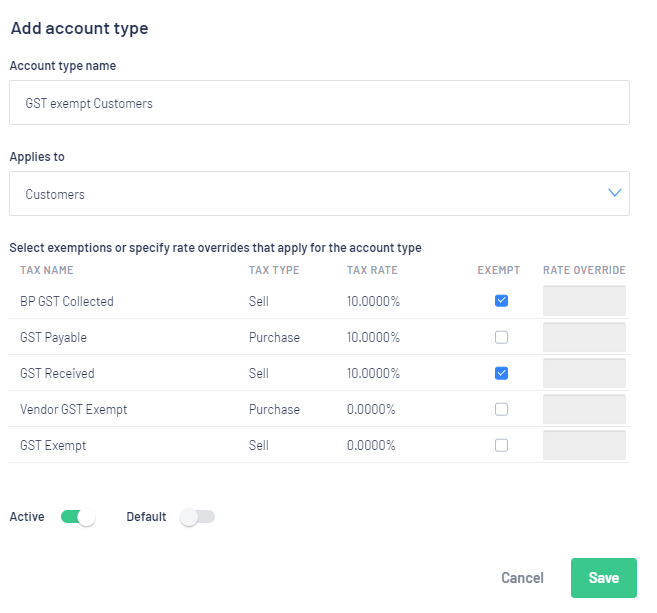
Task: Uncheck exempt for BP GST Collected
Action: tap(501, 301)
